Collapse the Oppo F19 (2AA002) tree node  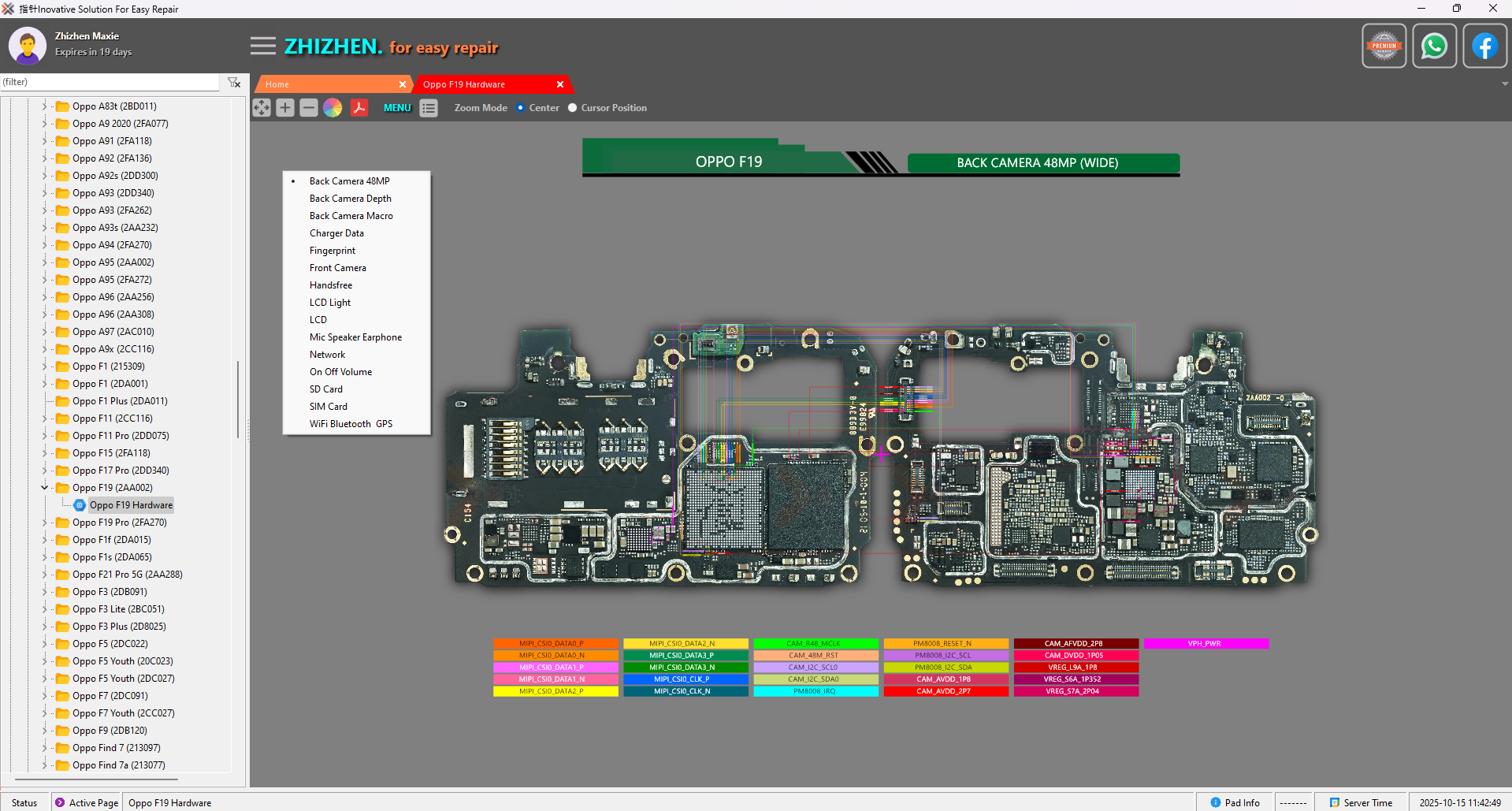pos(45,488)
